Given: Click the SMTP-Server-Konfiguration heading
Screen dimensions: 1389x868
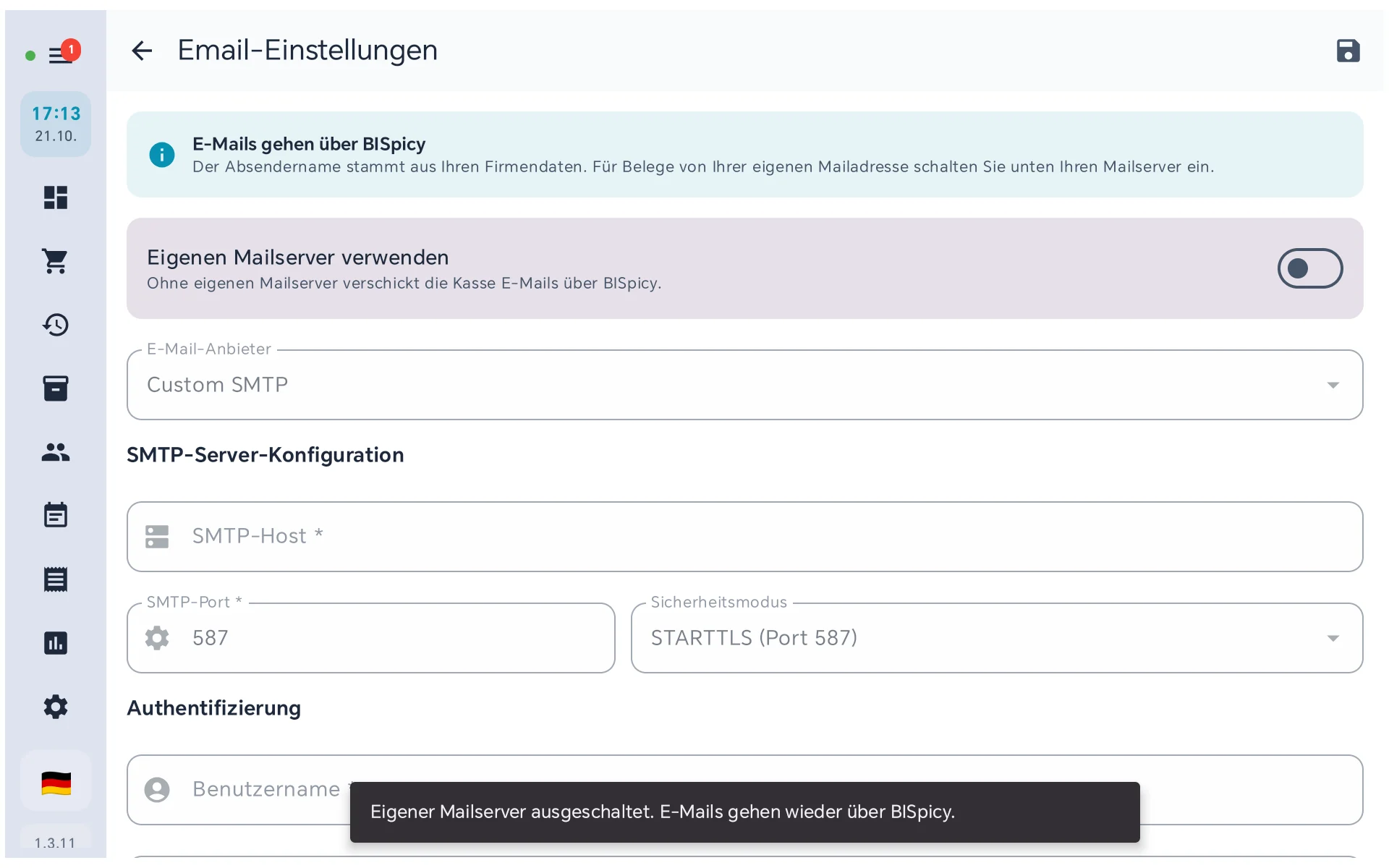Looking at the screenshot, I should (x=265, y=455).
